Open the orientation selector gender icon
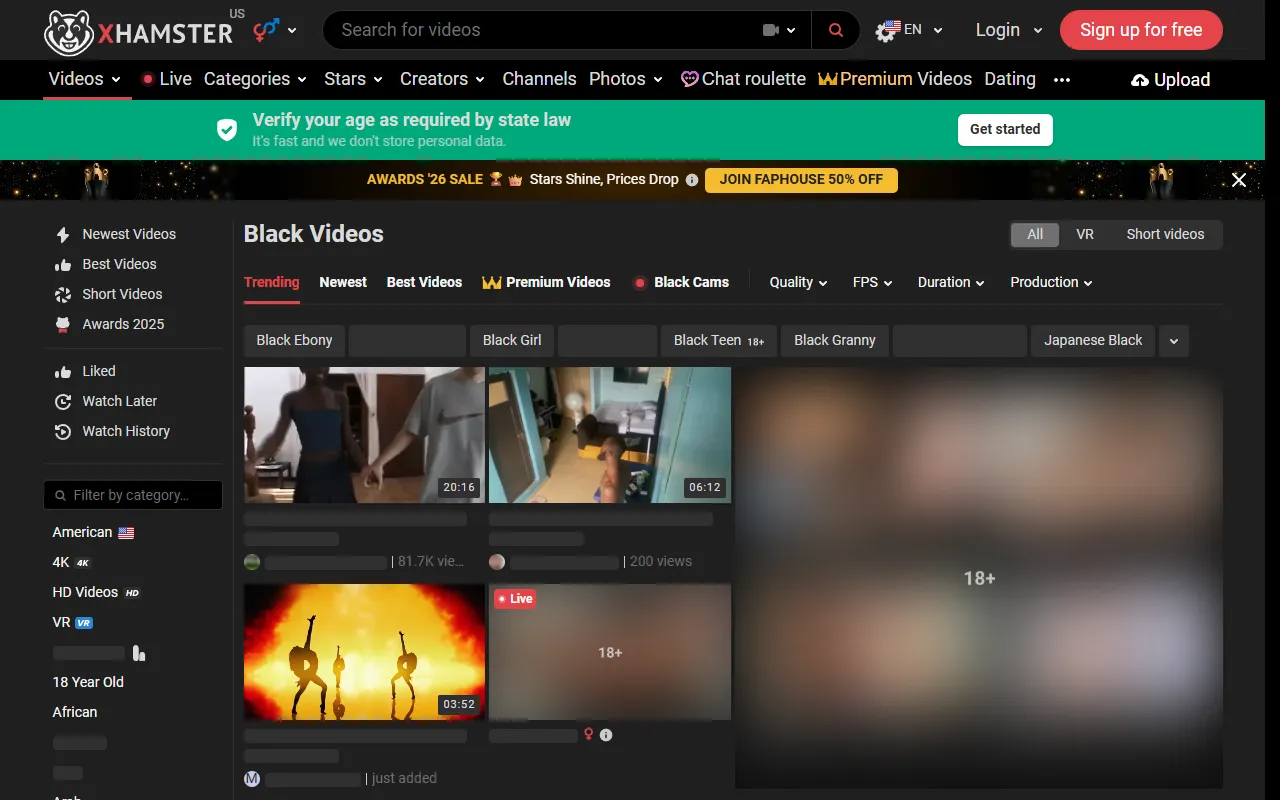 click(275, 30)
